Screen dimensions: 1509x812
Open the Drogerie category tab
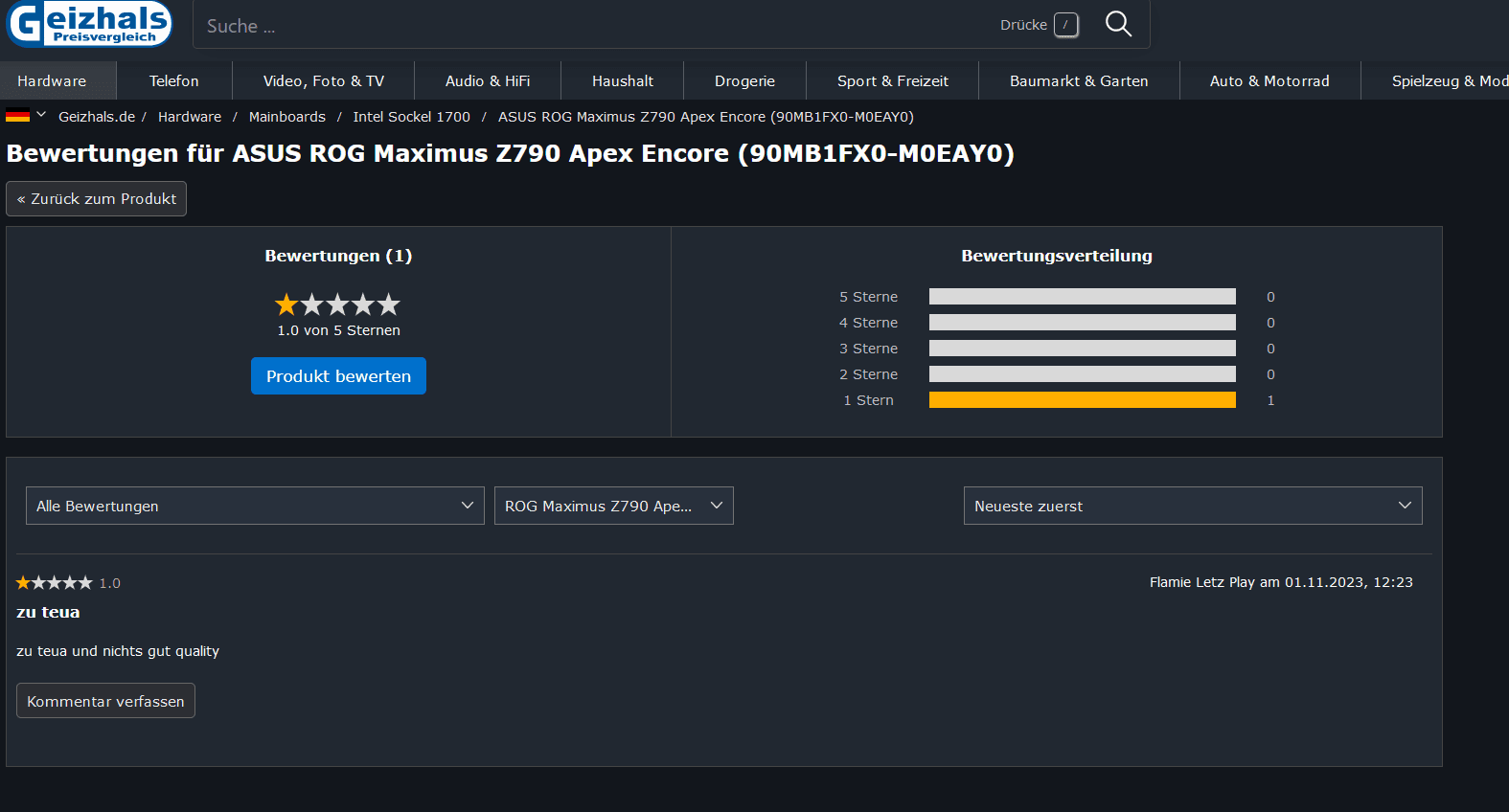[744, 81]
